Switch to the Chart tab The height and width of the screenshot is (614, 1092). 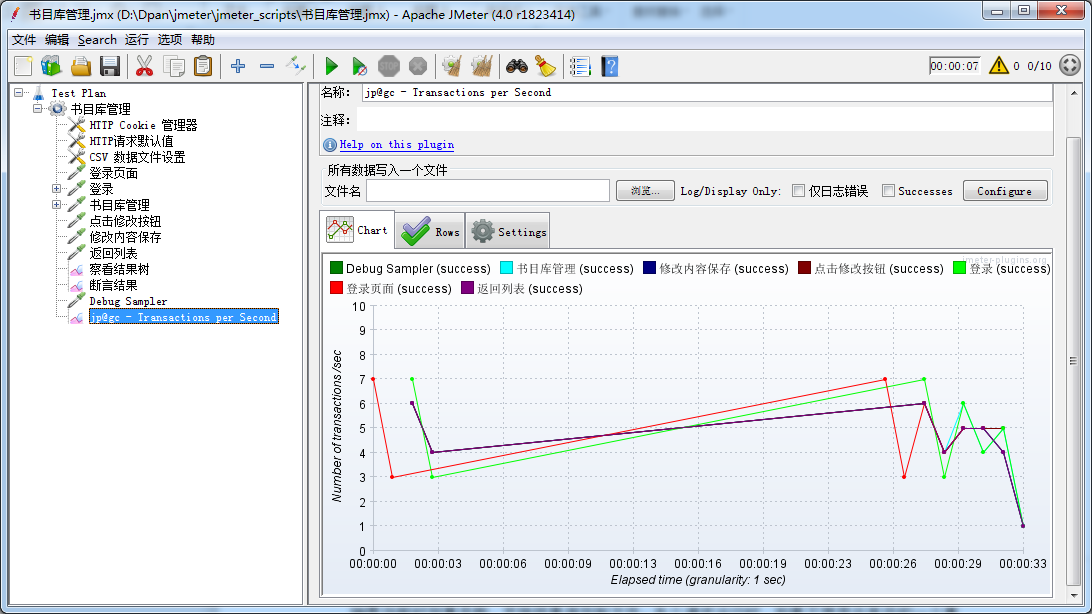pyautogui.click(x=357, y=230)
